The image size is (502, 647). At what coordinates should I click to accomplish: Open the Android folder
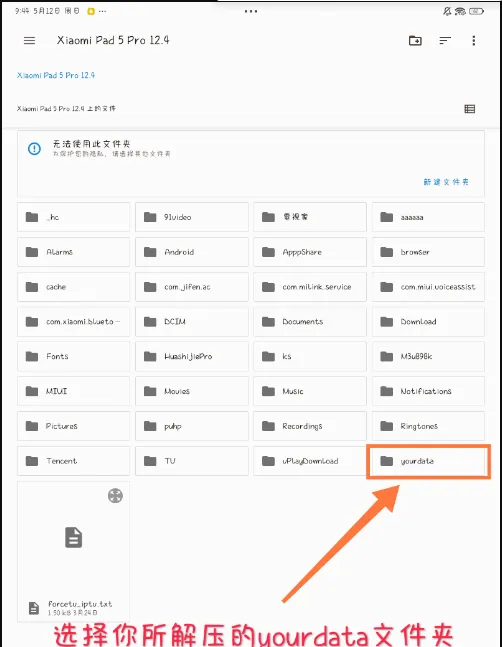click(192, 252)
